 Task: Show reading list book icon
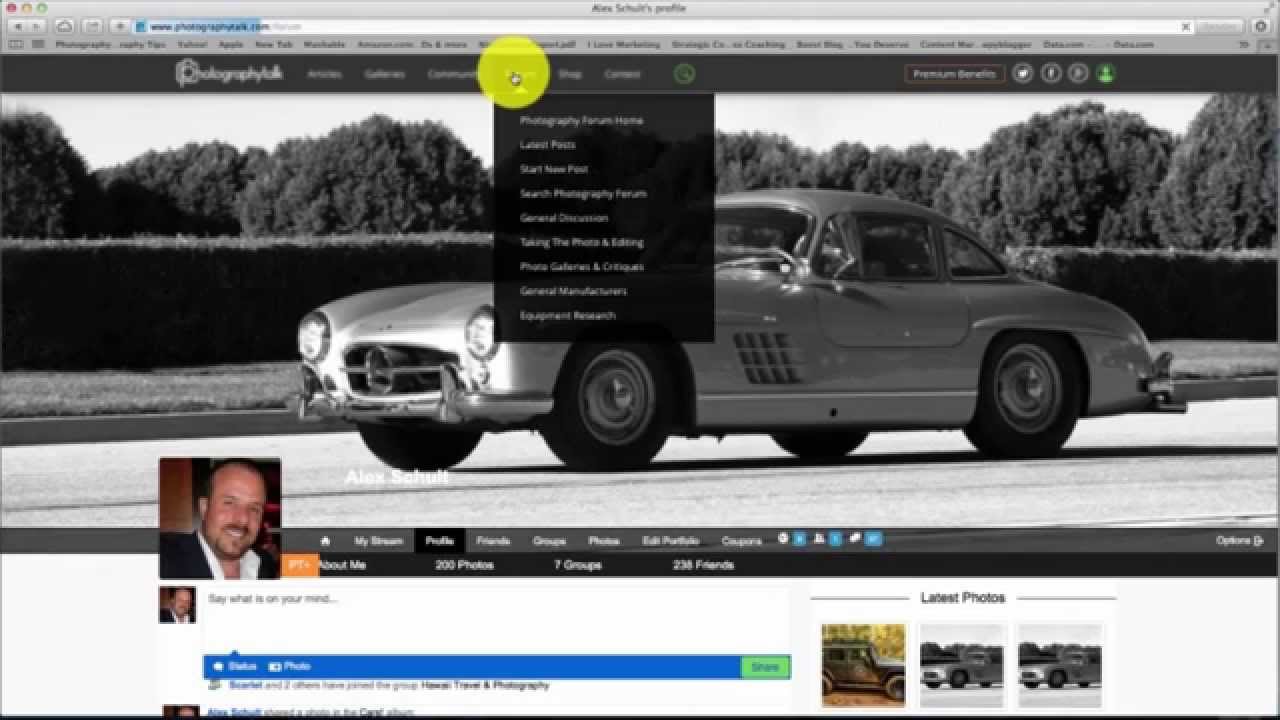[16, 44]
